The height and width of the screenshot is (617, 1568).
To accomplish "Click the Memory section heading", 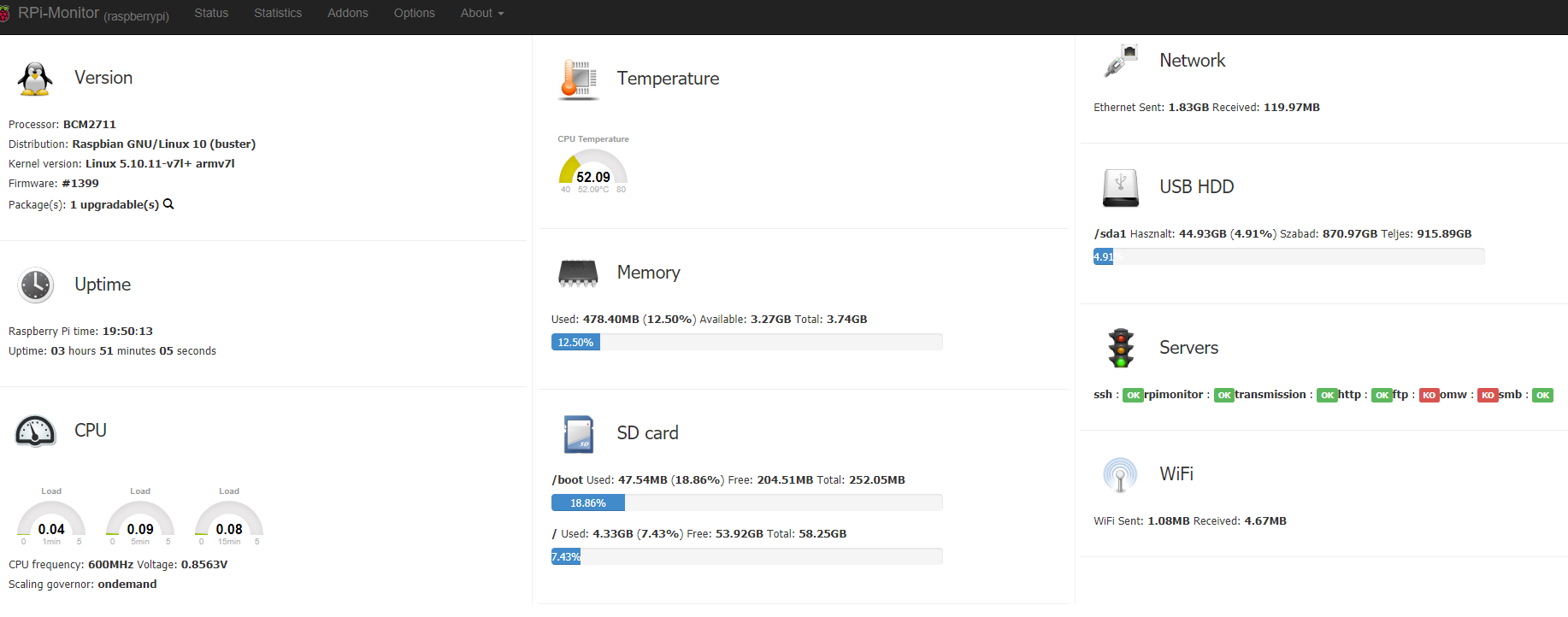I will tap(649, 273).
